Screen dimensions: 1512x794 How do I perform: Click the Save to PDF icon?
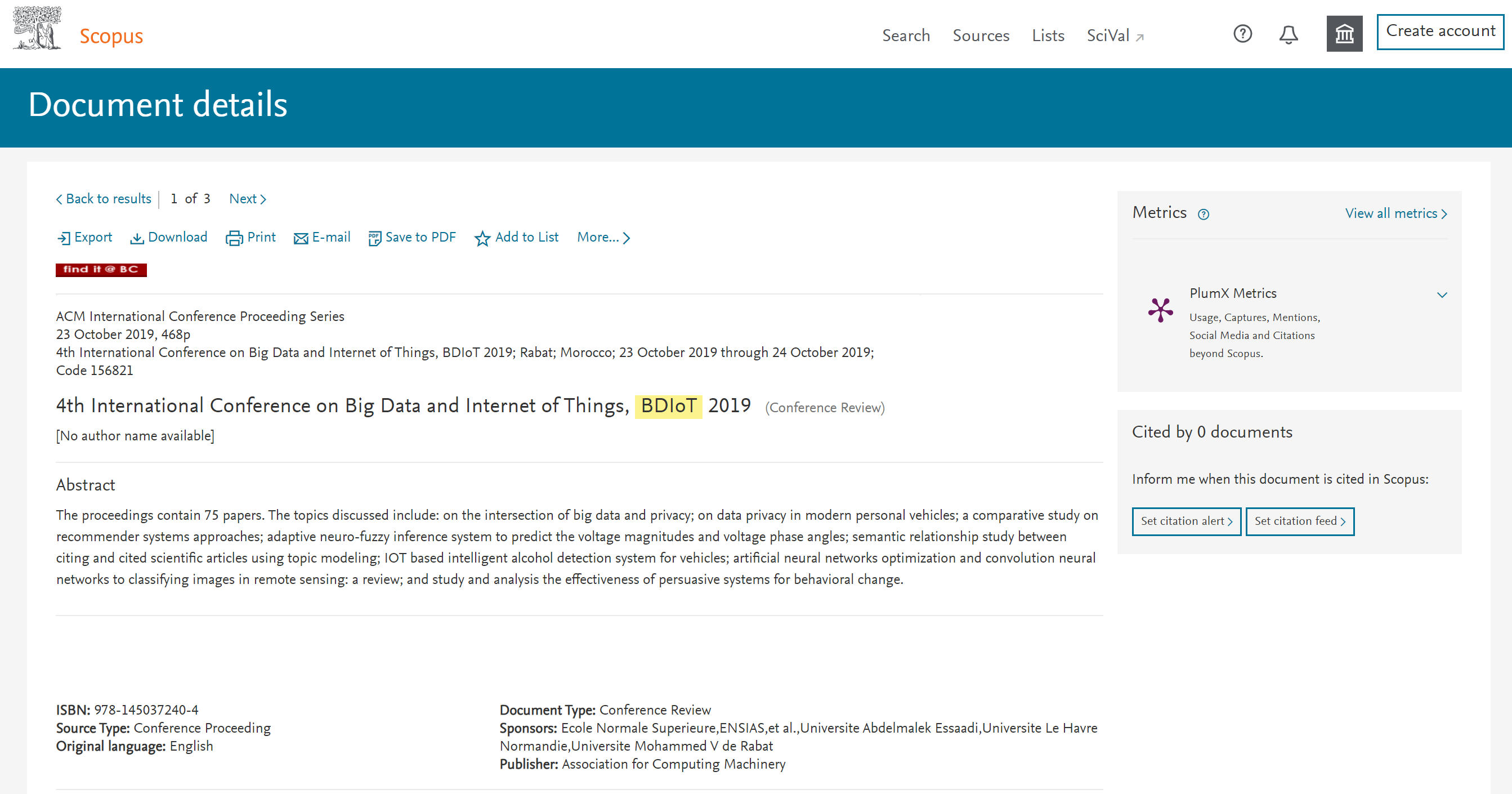point(374,238)
